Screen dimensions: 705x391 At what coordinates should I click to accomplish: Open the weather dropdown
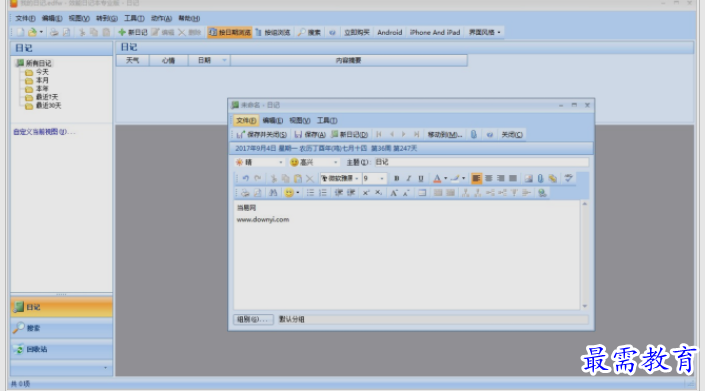281,162
